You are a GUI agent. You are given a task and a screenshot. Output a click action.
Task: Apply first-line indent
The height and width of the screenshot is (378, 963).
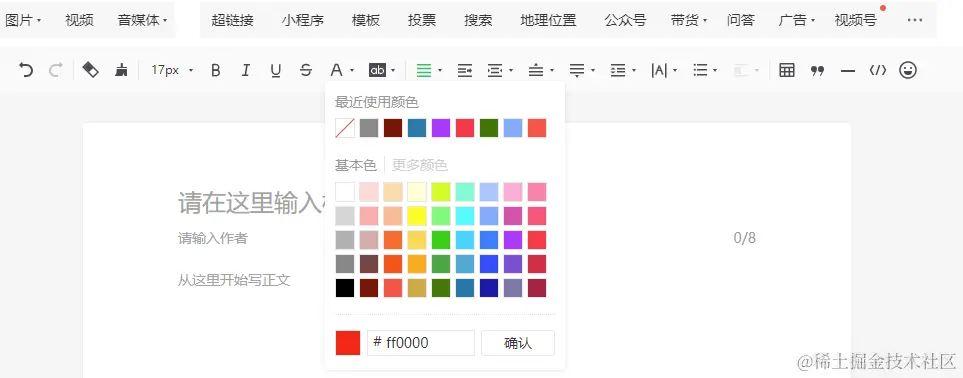pyautogui.click(x=465, y=70)
